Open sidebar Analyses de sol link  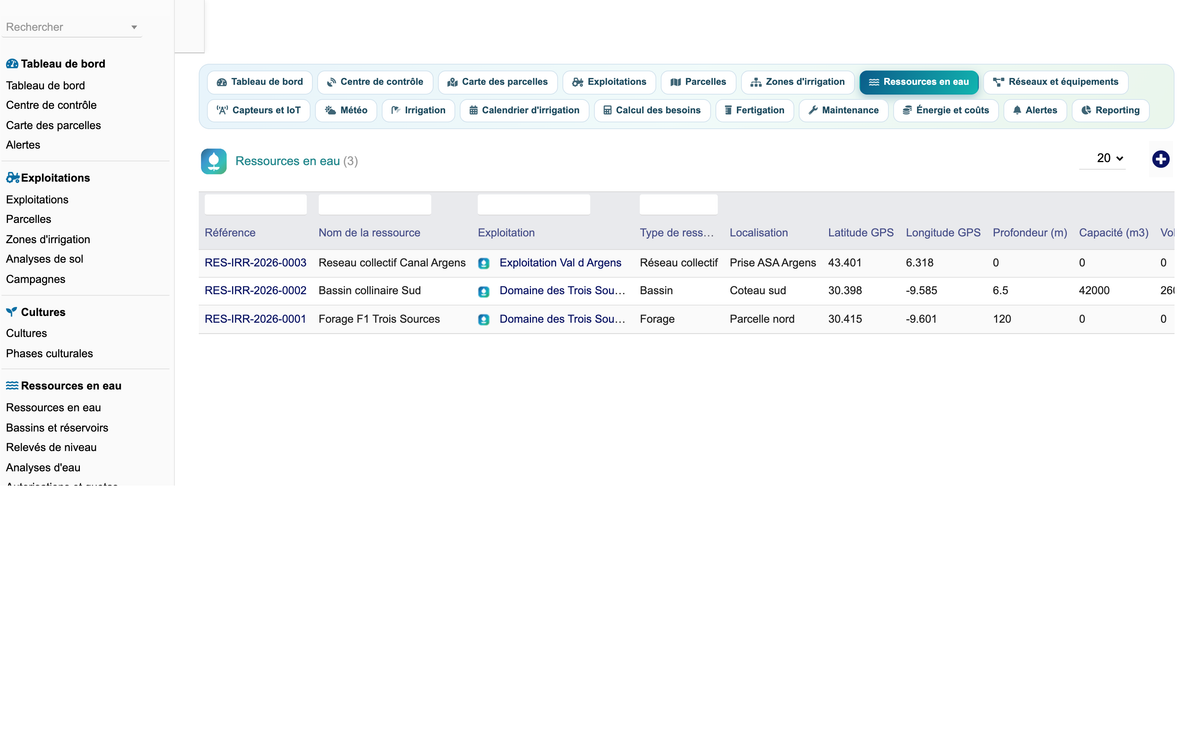point(45,259)
